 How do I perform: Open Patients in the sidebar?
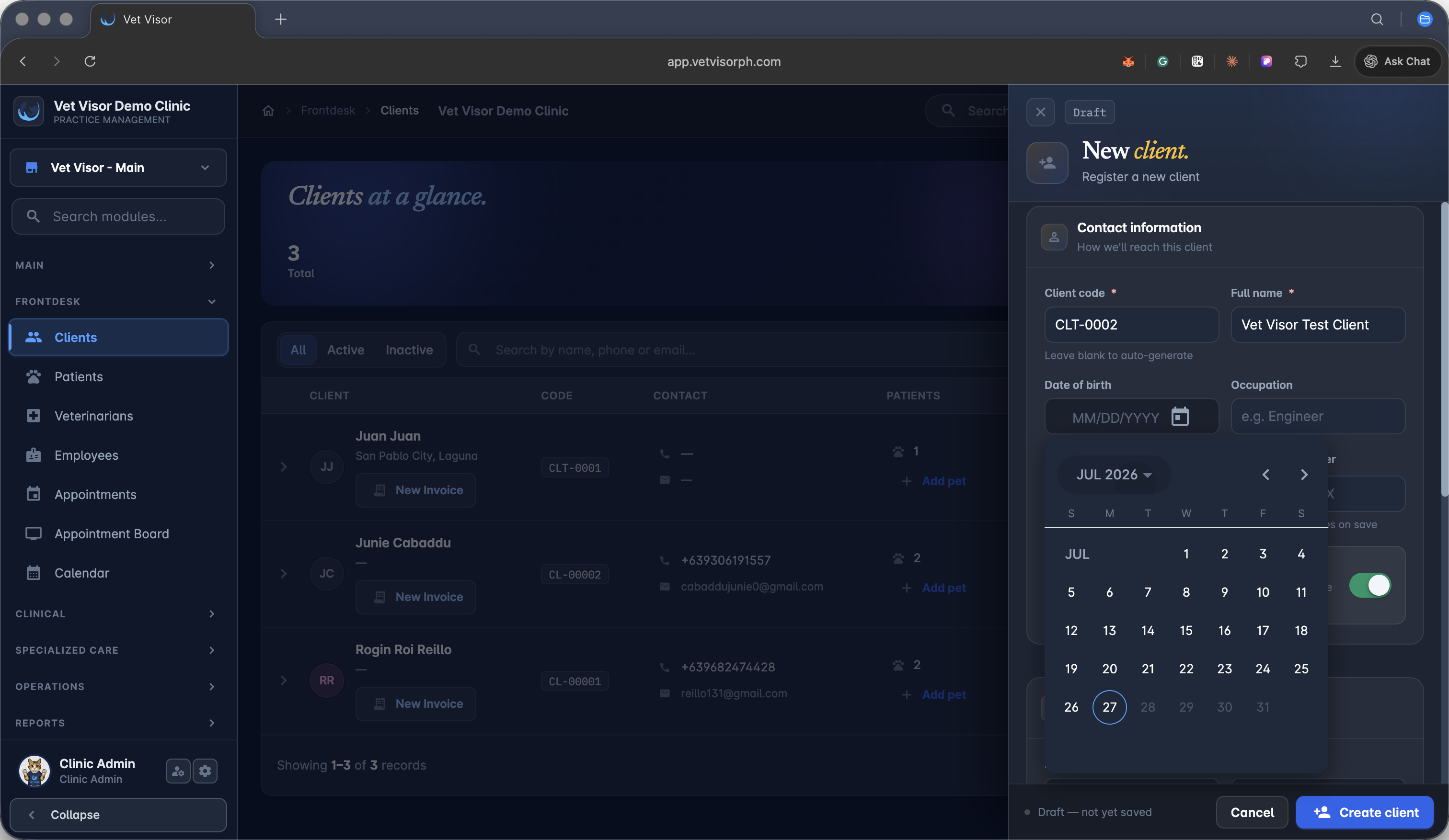118,377
